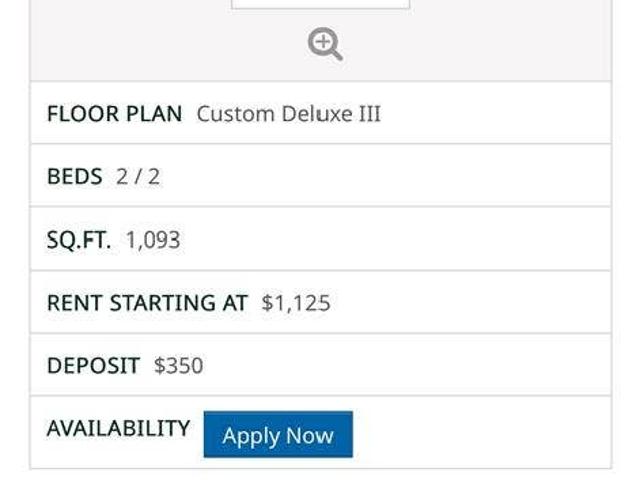Click blank area right of Apply Now
640x480 pixels.
pyautogui.click(x=480, y=432)
